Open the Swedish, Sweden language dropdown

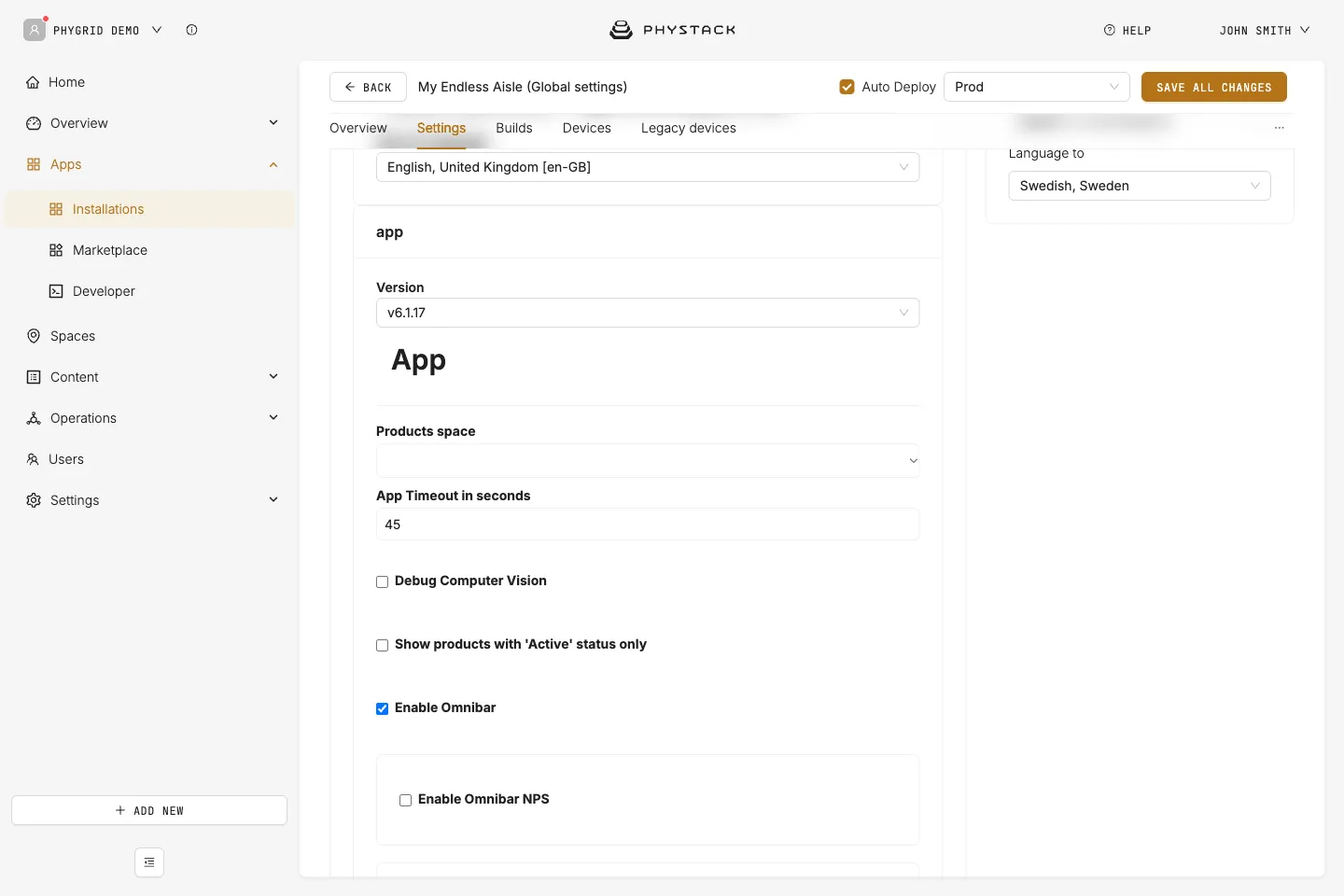[1140, 186]
